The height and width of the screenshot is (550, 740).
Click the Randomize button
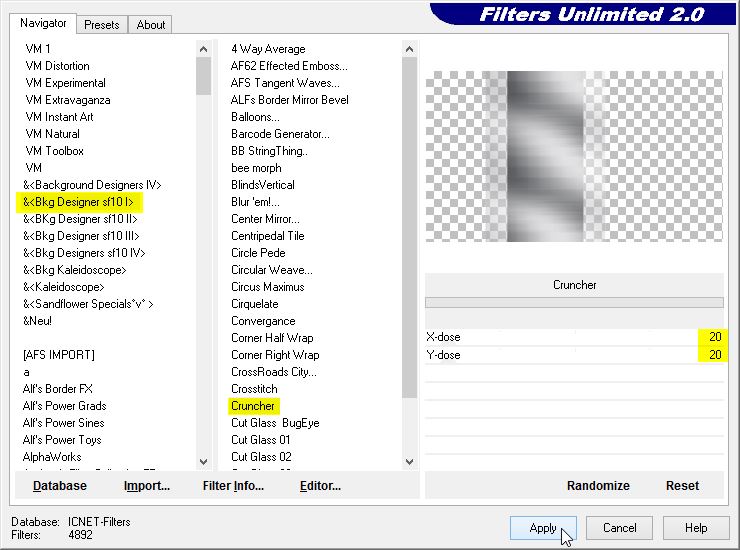tap(598, 486)
